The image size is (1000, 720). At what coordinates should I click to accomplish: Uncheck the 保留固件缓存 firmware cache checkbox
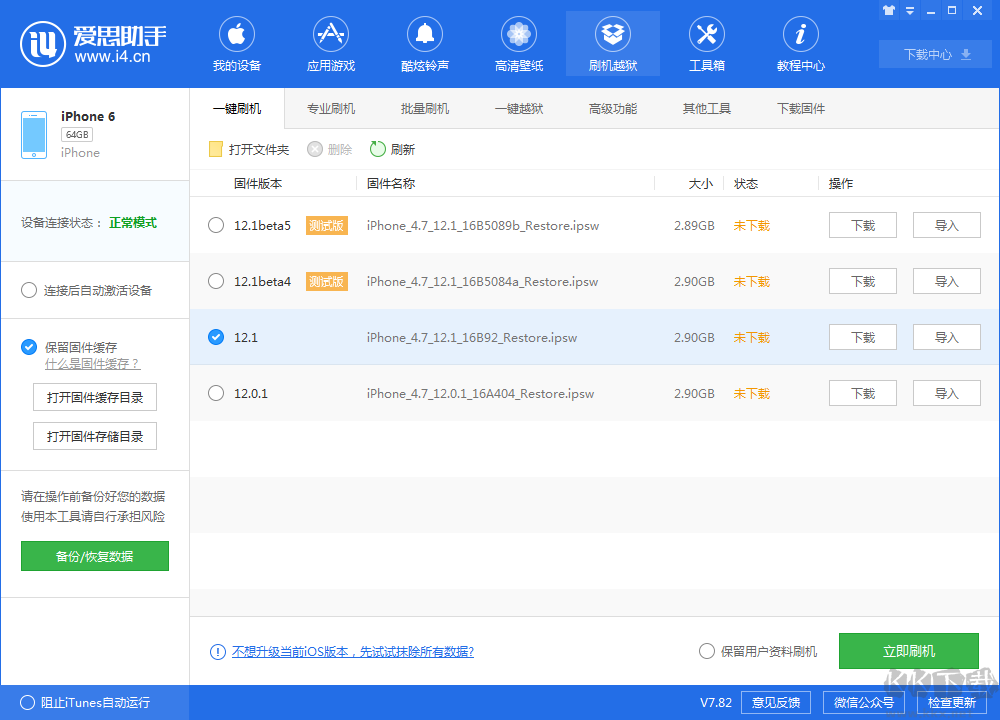[29, 347]
